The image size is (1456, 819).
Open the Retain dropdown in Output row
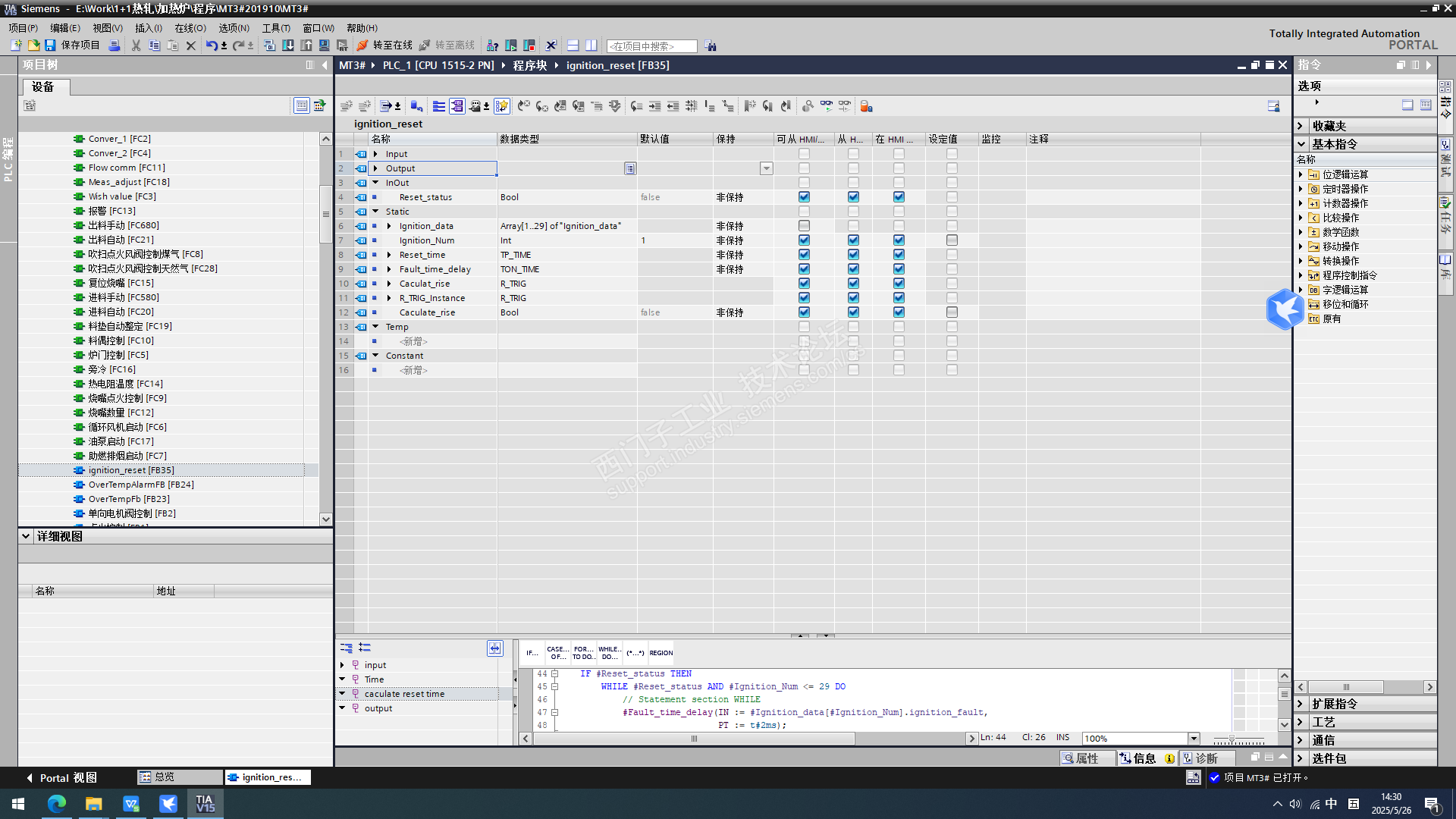pyautogui.click(x=766, y=168)
